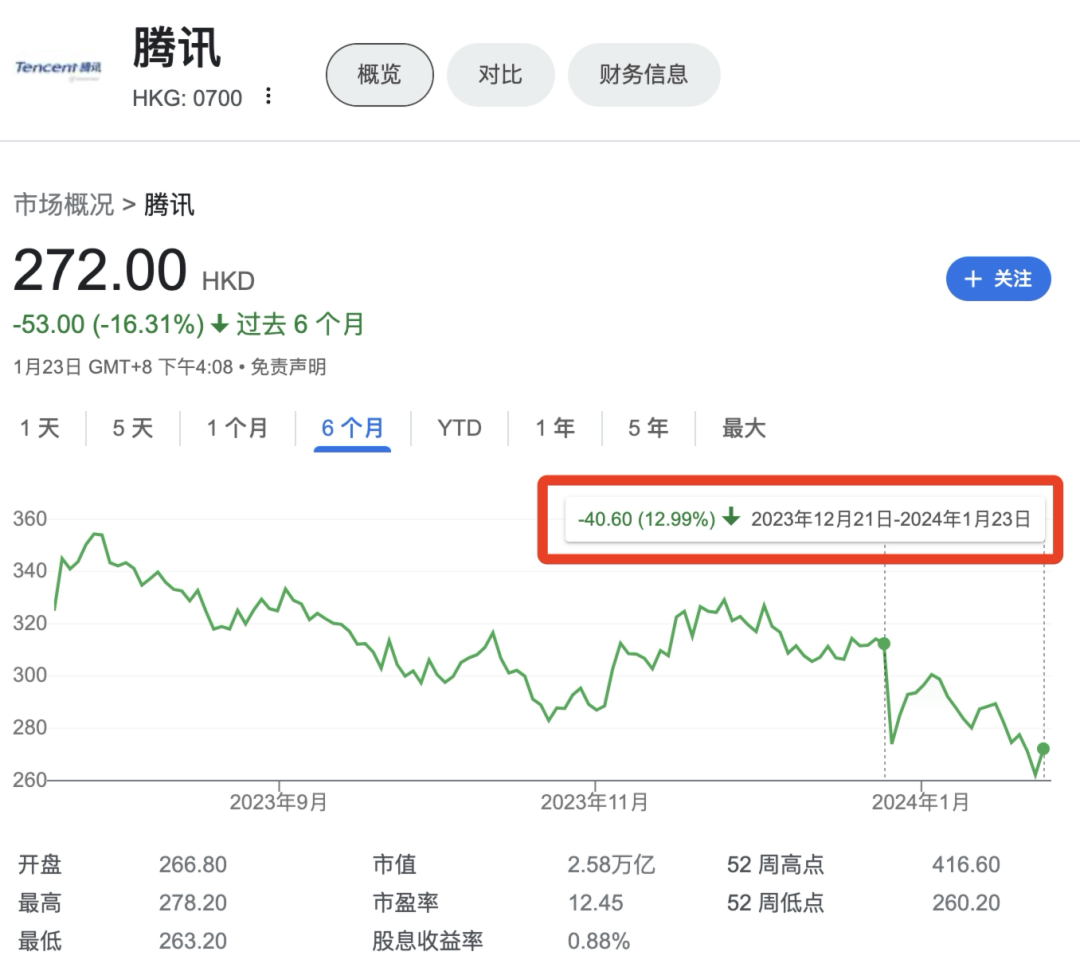Open the 财务信息 chip
1080x975 pixels.
click(643, 74)
